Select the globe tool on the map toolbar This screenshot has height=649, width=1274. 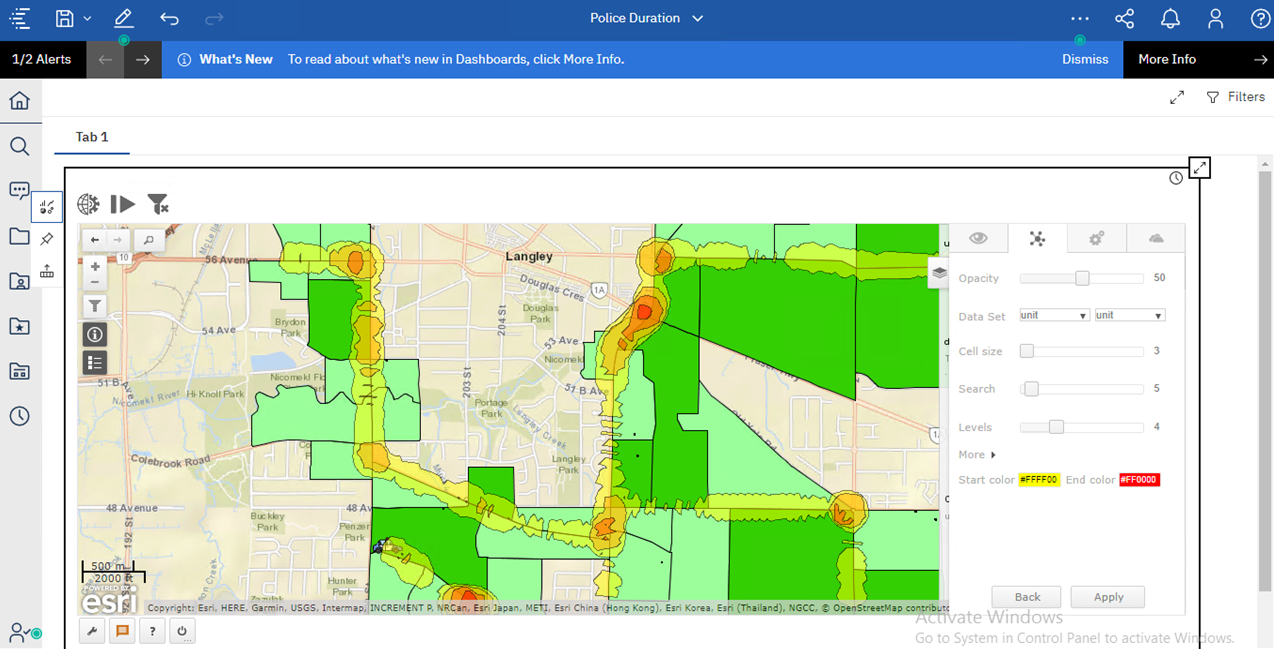[88, 204]
